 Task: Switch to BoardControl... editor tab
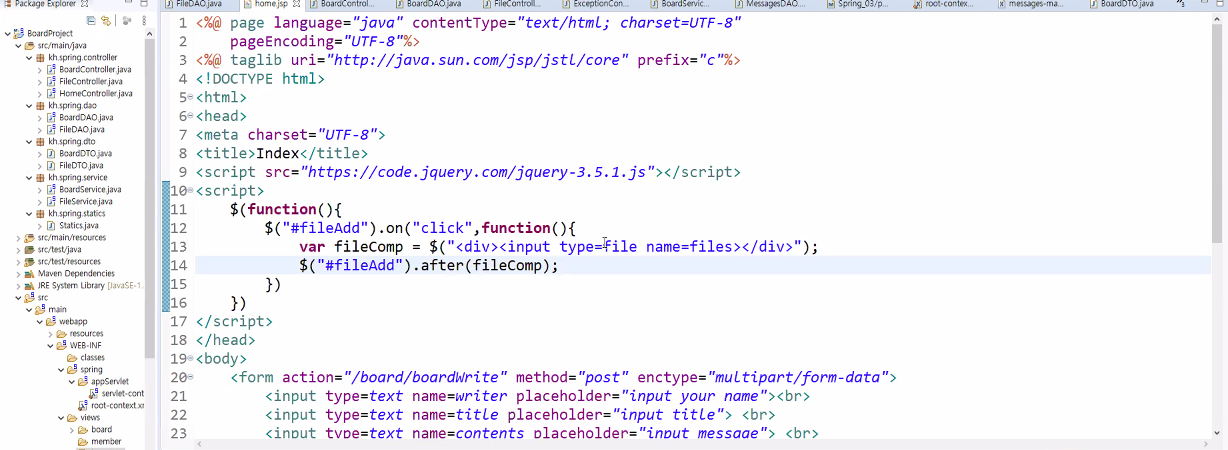tap(340, 5)
